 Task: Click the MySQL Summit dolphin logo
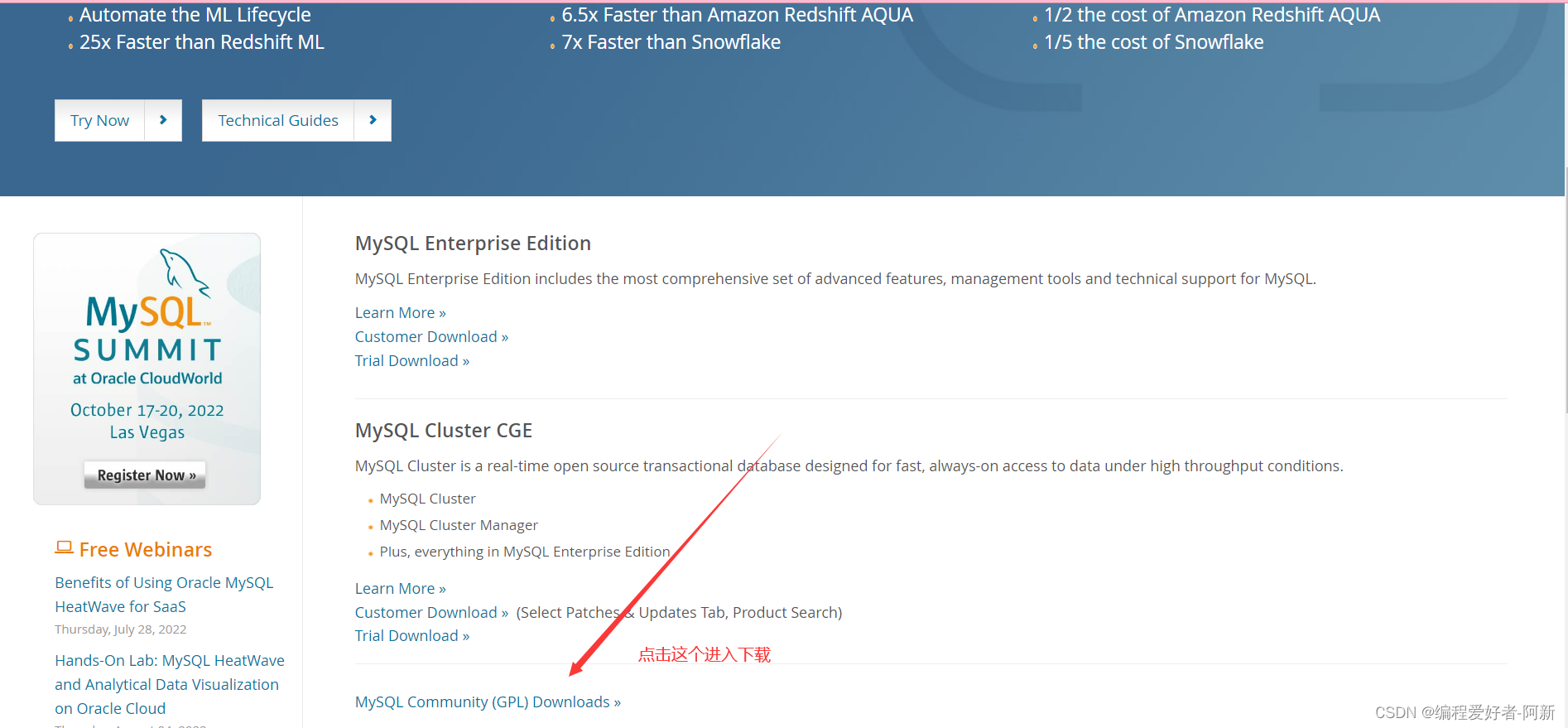(185, 273)
